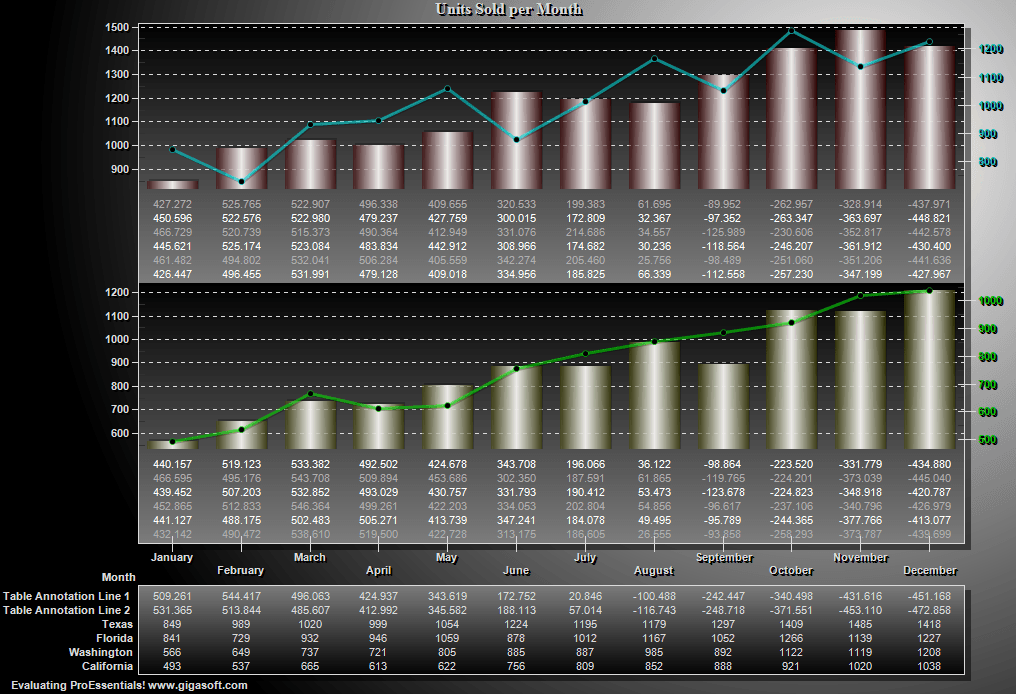Image resolution: width=1016 pixels, height=694 pixels.
Task: Click Annotation Line 1 value 509.261
Action: (x=172, y=596)
